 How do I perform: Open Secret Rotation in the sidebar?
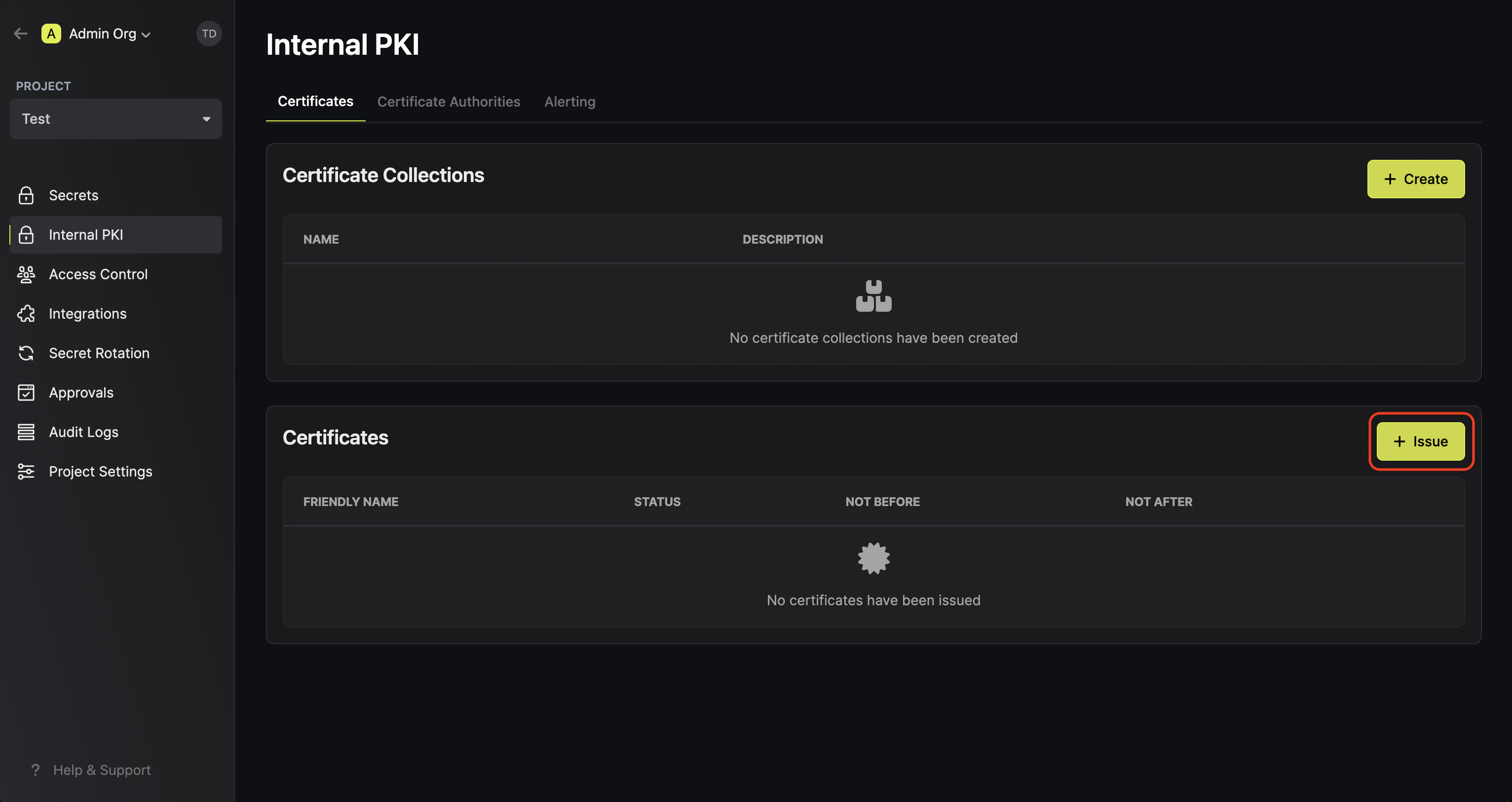tap(115, 353)
